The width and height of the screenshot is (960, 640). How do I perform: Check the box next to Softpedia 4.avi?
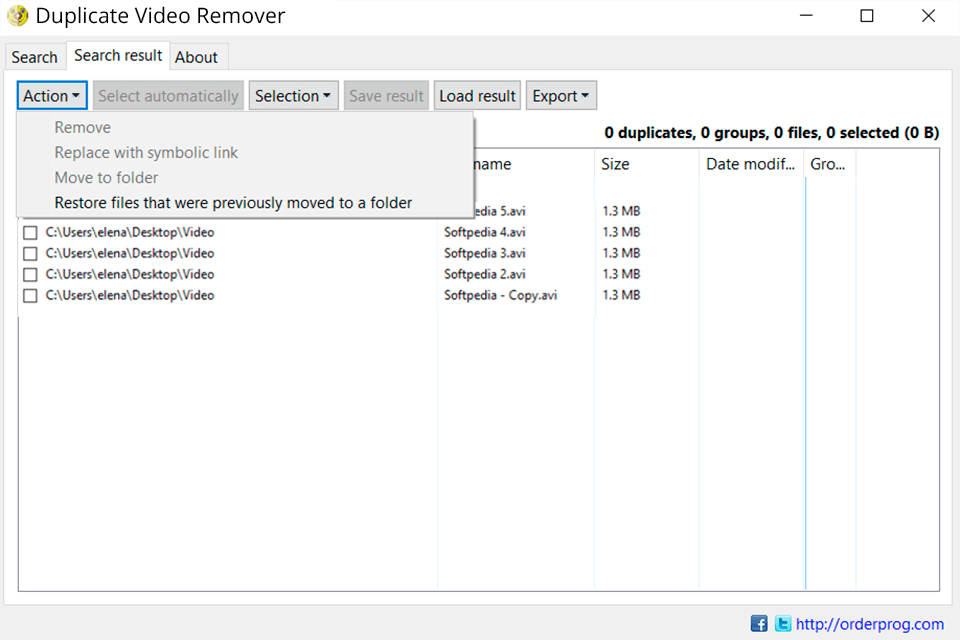coord(30,232)
